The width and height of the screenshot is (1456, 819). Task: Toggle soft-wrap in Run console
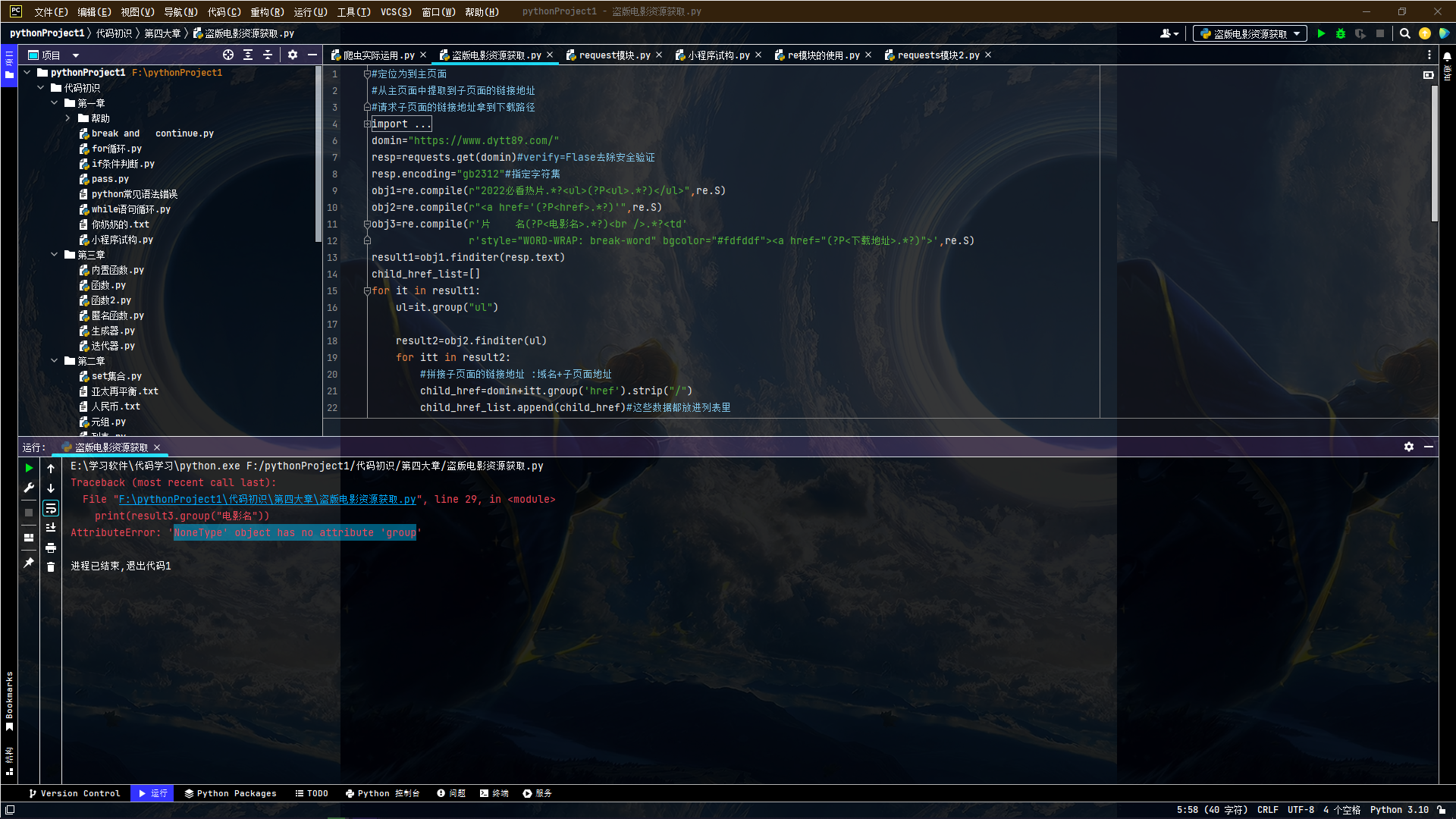[x=51, y=508]
